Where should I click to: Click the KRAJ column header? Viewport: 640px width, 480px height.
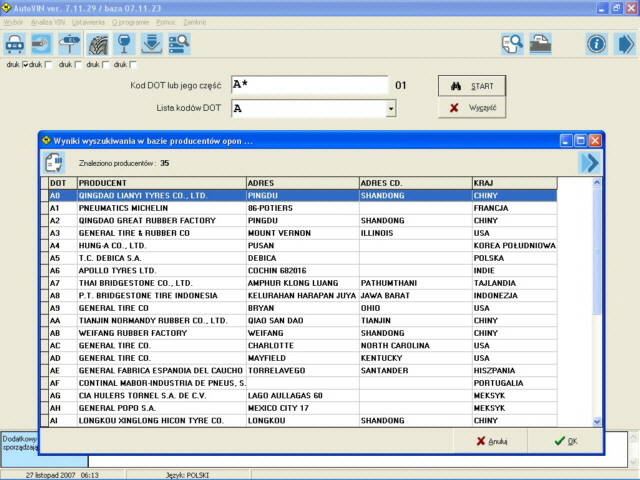(x=514, y=183)
